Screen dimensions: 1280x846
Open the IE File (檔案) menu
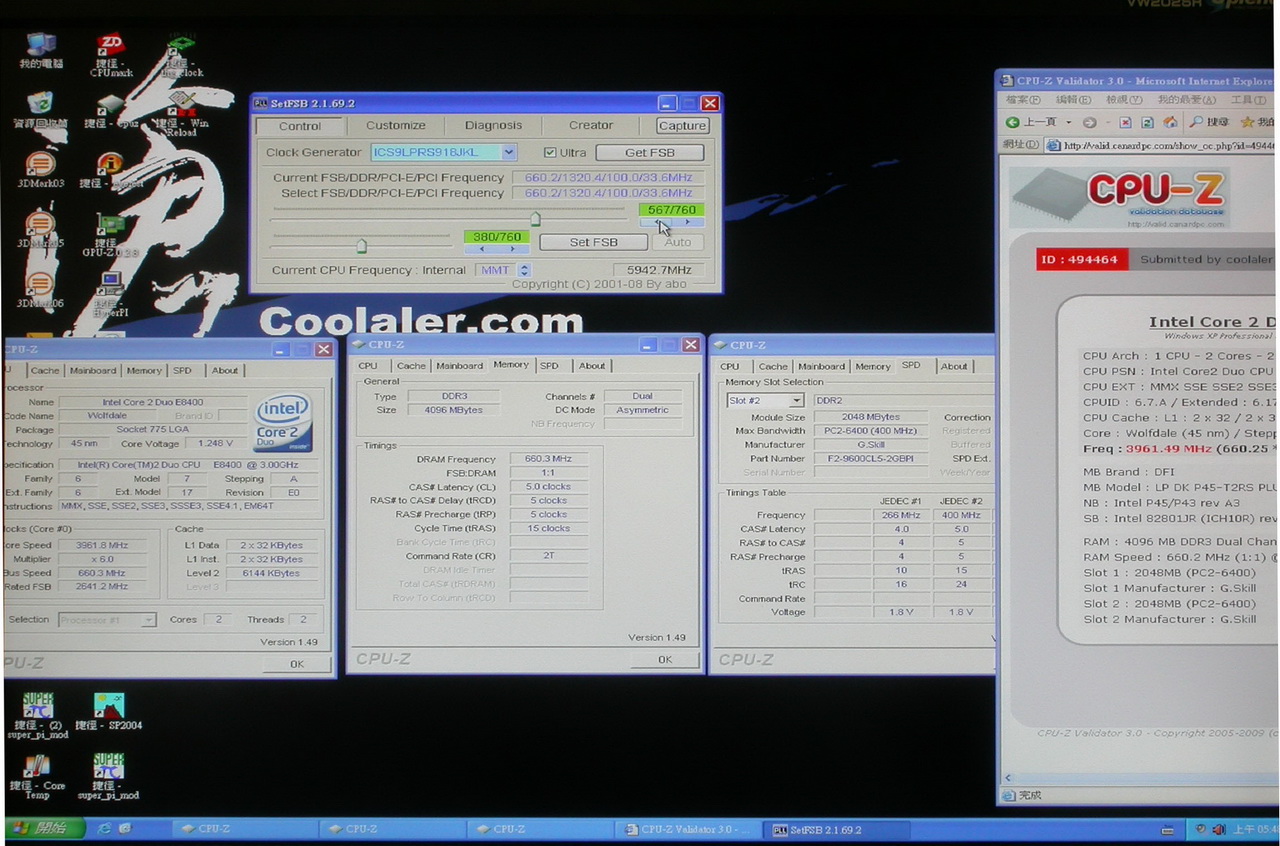click(x=1022, y=100)
